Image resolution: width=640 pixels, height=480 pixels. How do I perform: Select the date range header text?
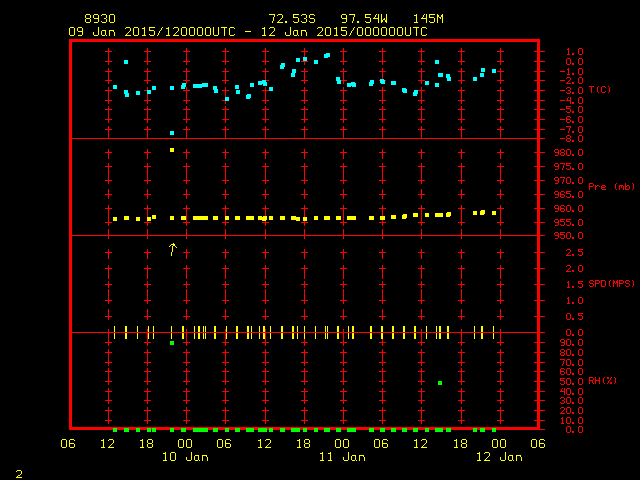248,32
